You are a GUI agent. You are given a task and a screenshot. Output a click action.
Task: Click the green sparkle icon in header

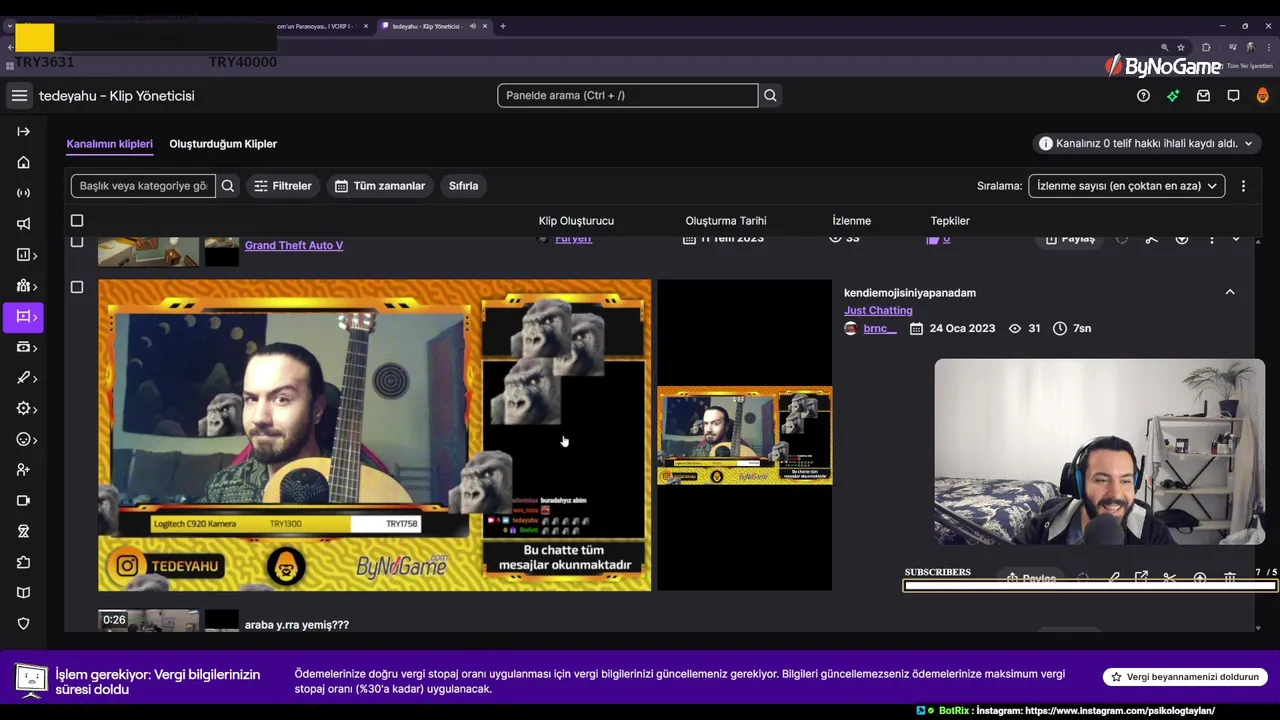pyautogui.click(x=1173, y=96)
